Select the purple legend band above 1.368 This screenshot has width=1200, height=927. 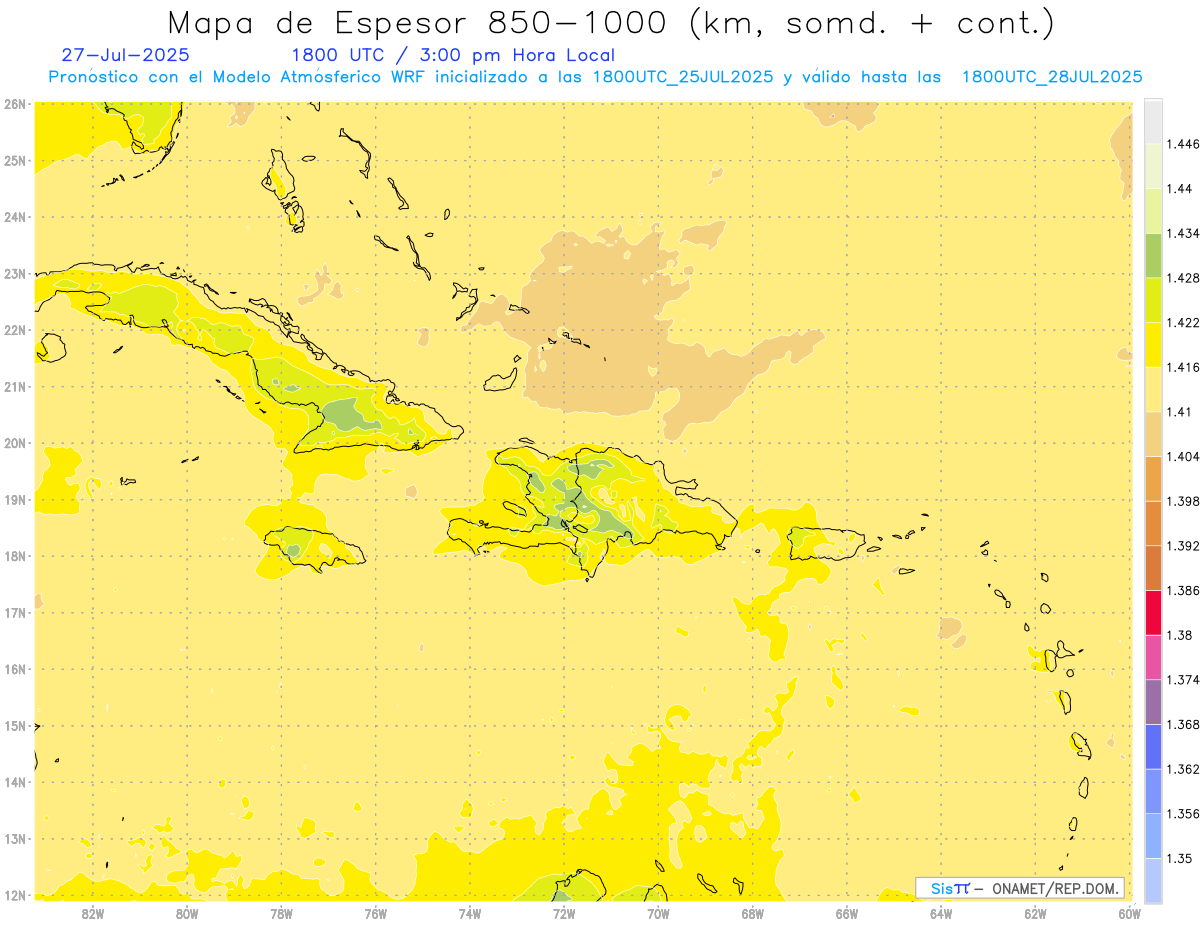pyautogui.click(x=1153, y=702)
